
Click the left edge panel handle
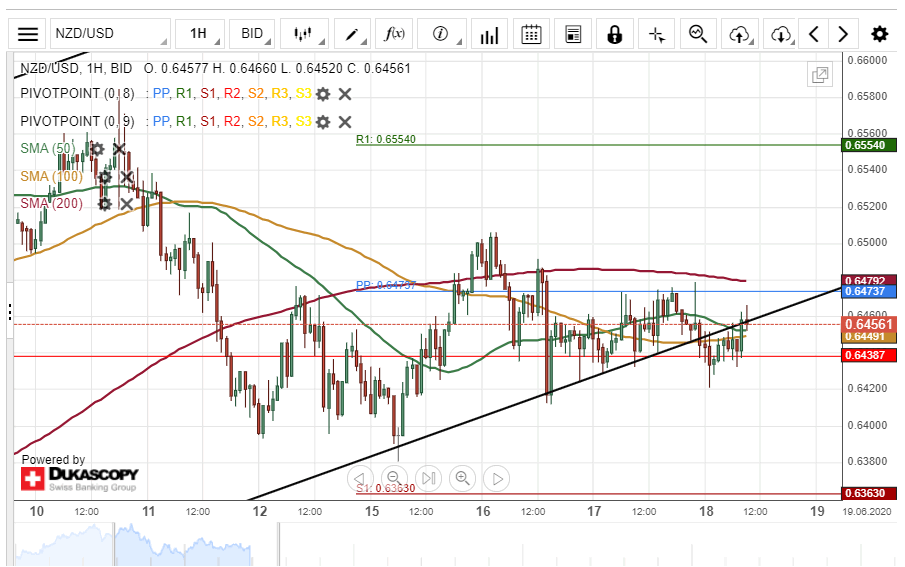pyautogui.click(x=10, y=312)
